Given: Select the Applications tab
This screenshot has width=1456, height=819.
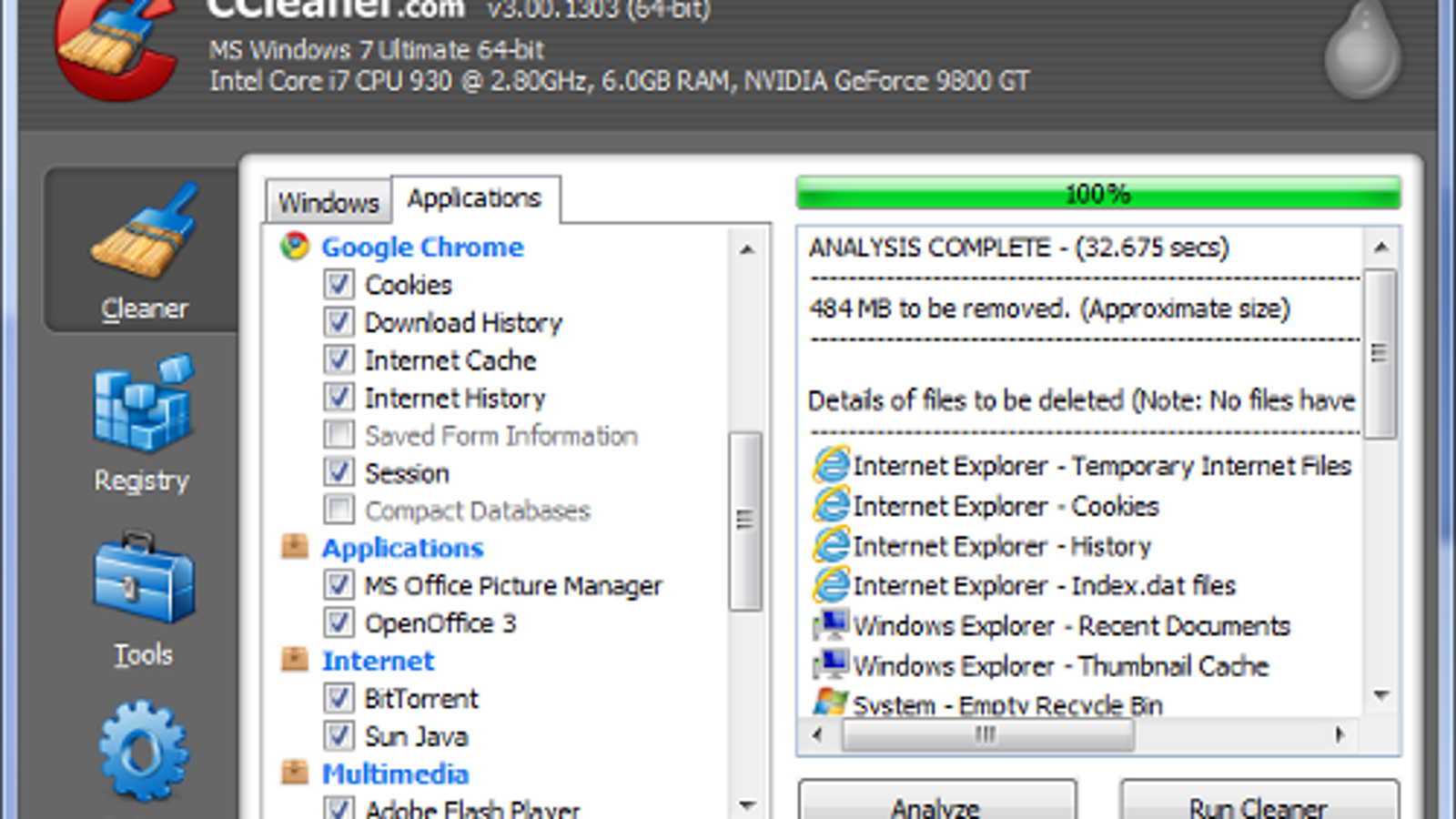Looking at the screenshot, I should tap(475, 198).
